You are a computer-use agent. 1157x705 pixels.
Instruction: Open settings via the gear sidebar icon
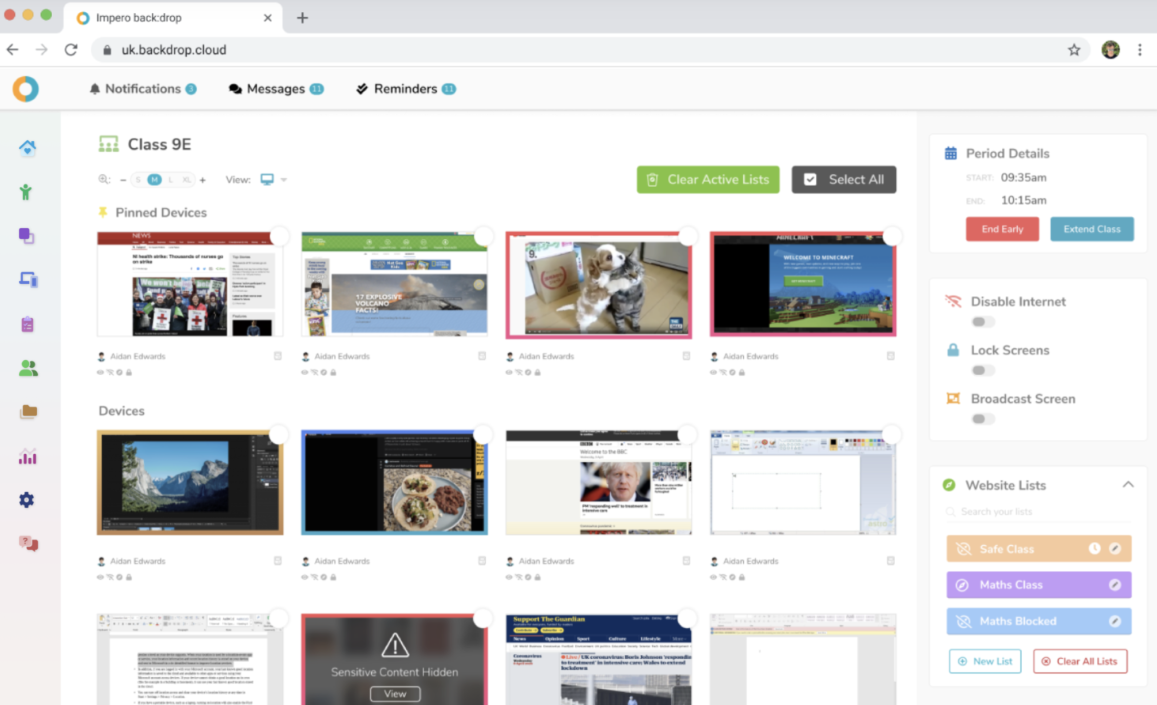(x=27, y=498)
